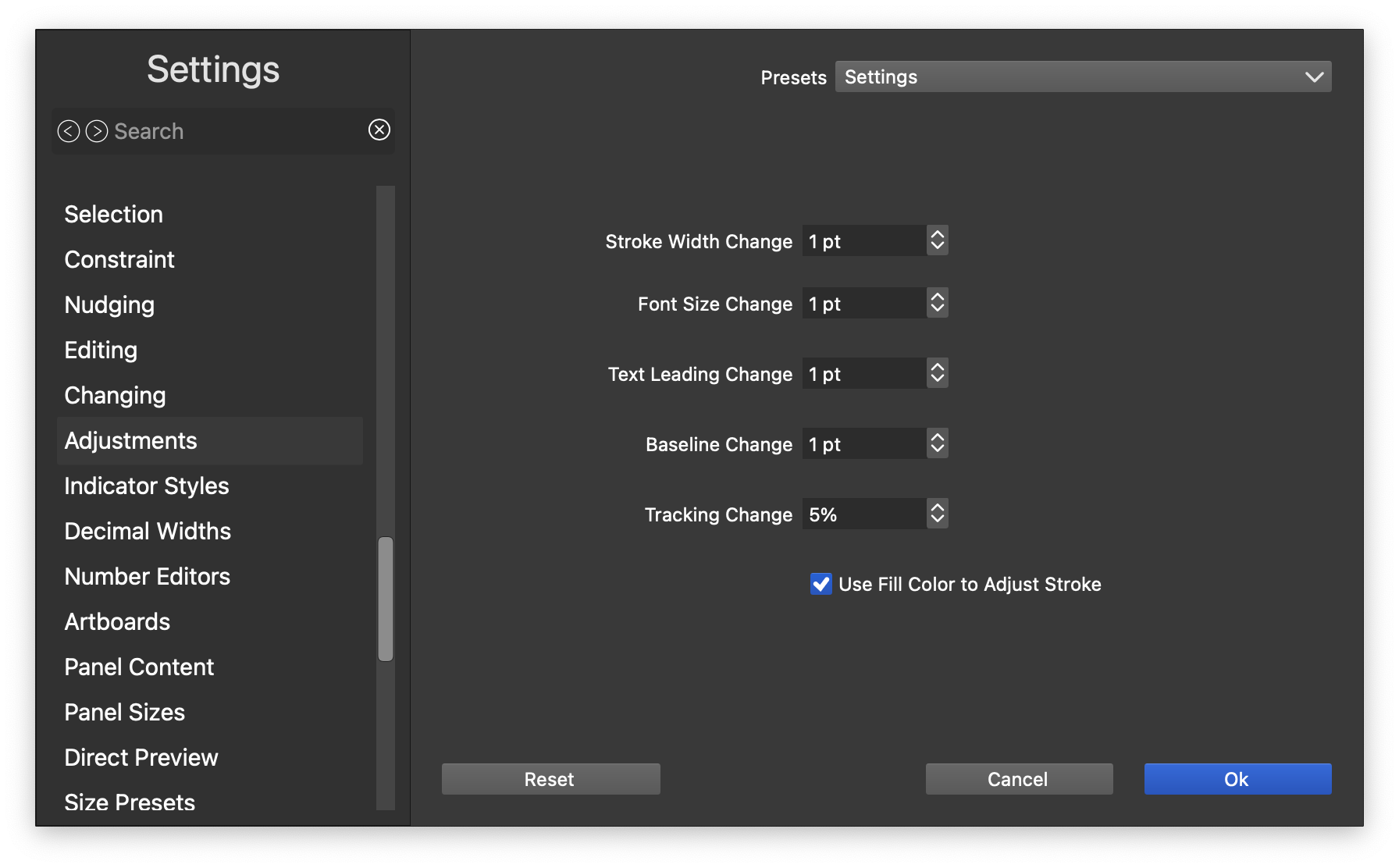Click the Tracking Change value field
The width and height of the screenshot is (1399, 868).
(x=863, y=514)
